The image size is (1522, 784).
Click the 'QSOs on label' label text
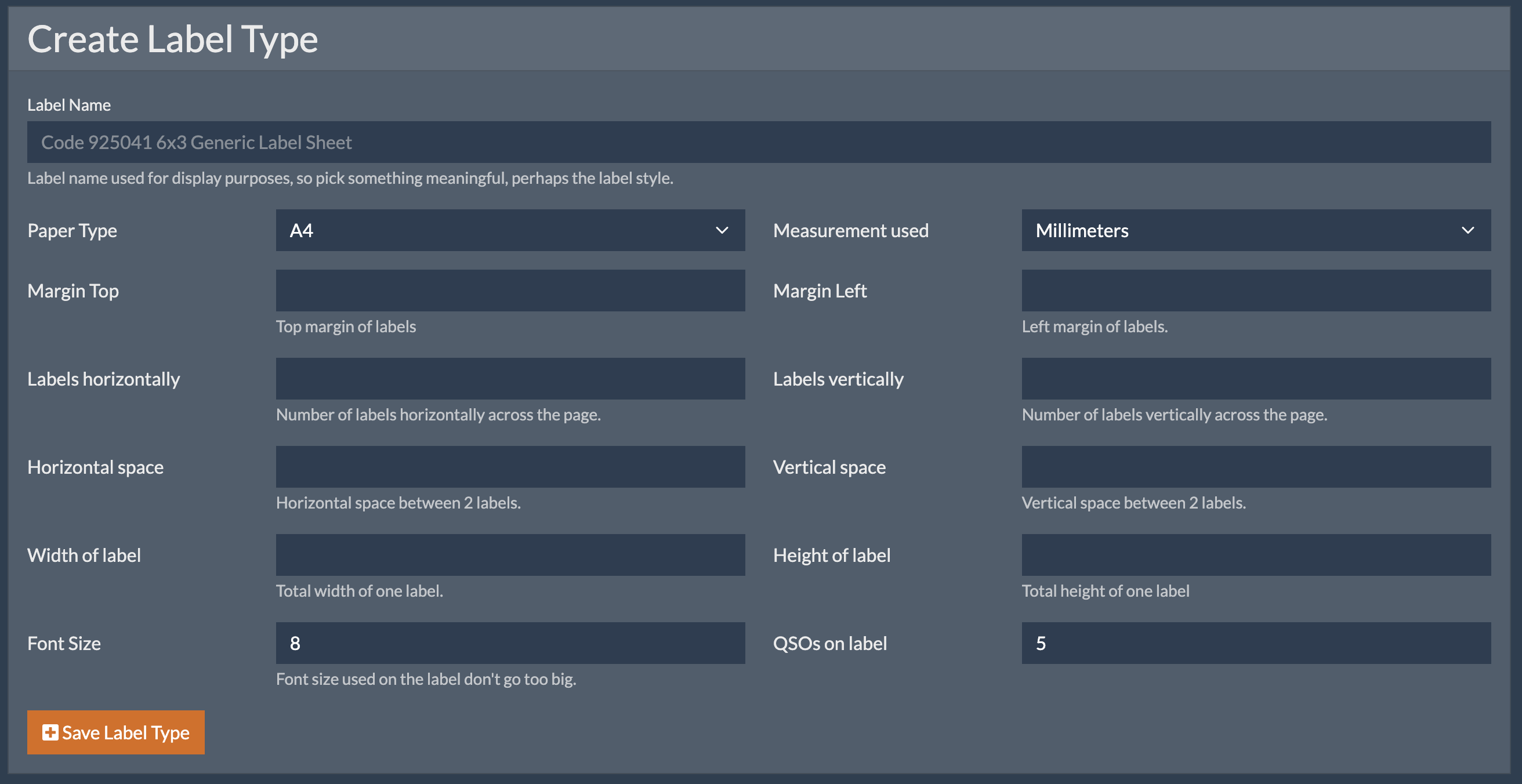(x=830, y=644)
